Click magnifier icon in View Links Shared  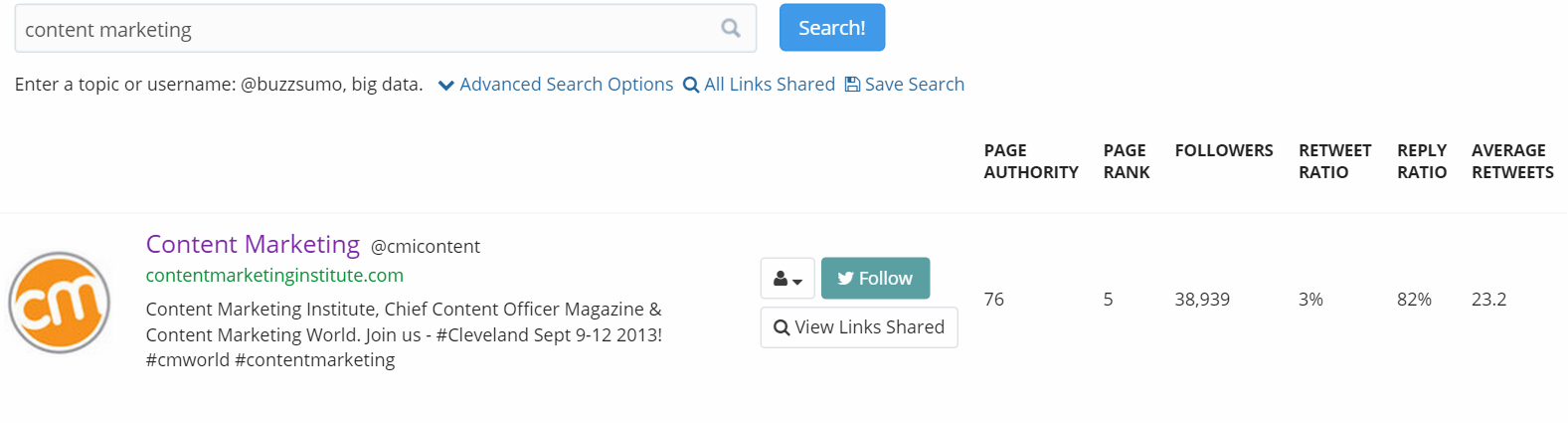[x=782, y=327]
